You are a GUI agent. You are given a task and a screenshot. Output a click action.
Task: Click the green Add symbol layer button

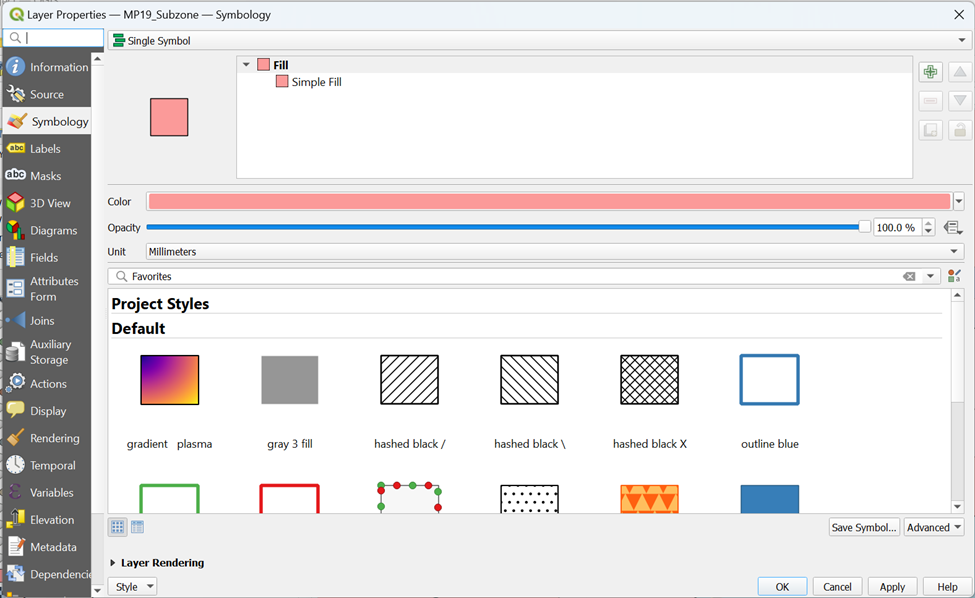coord(931,72)
